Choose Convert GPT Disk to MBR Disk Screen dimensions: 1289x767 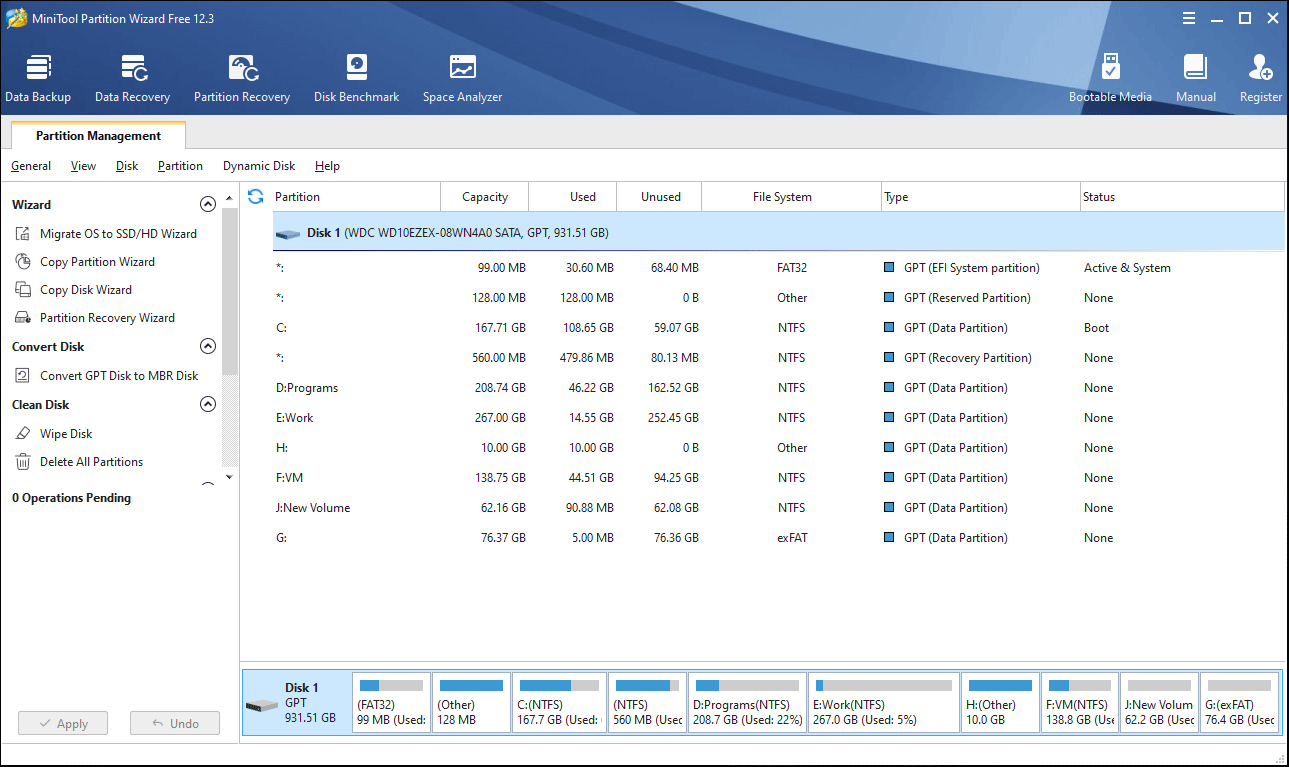pyautogui.click(x=119, y=376)
